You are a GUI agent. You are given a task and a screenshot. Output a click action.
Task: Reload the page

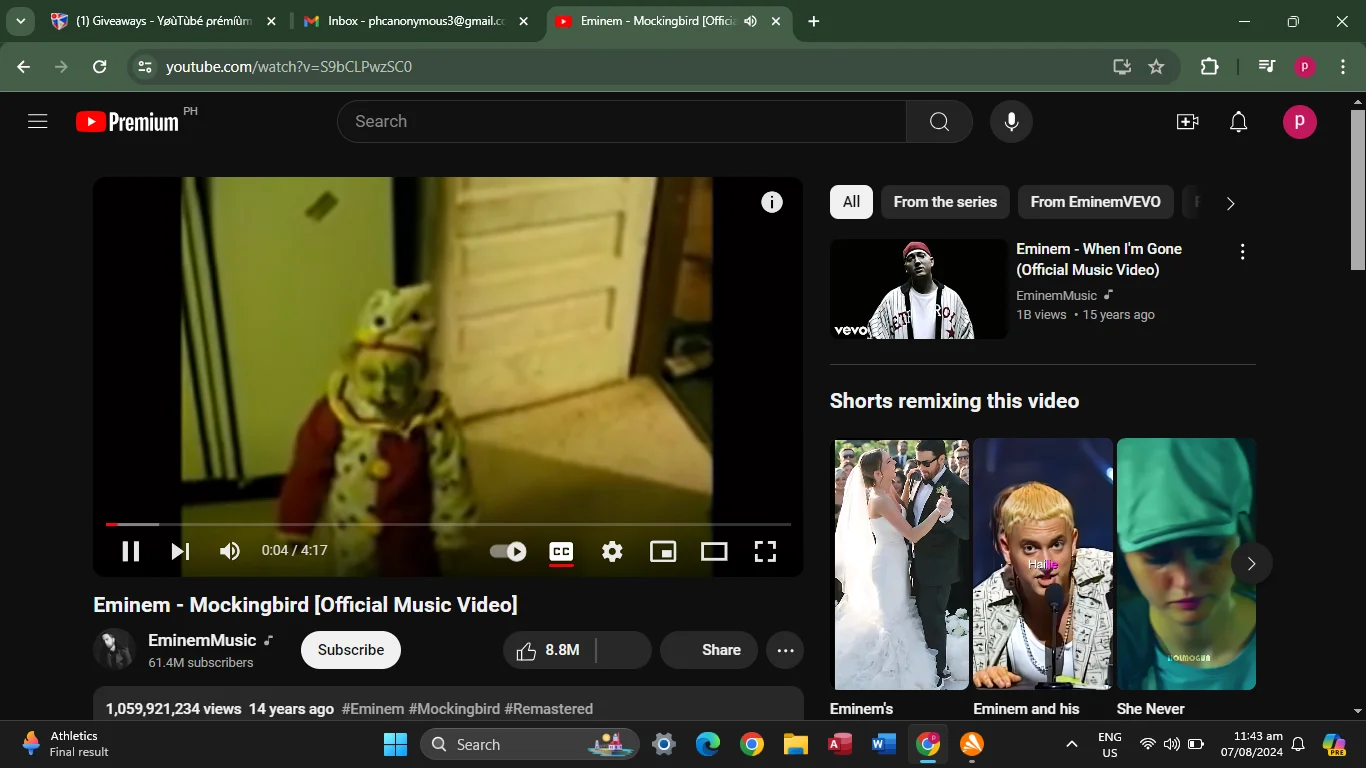pyautogui.click(x=99, y=66)
